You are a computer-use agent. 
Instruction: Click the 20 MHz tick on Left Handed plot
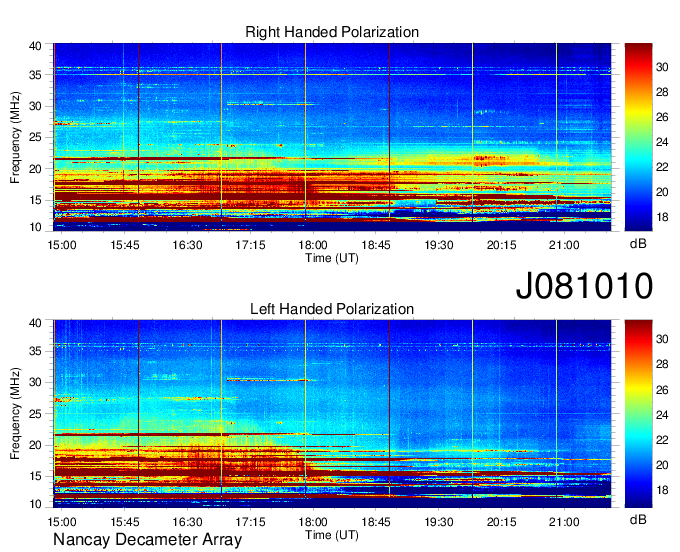[x=35, y=445]
